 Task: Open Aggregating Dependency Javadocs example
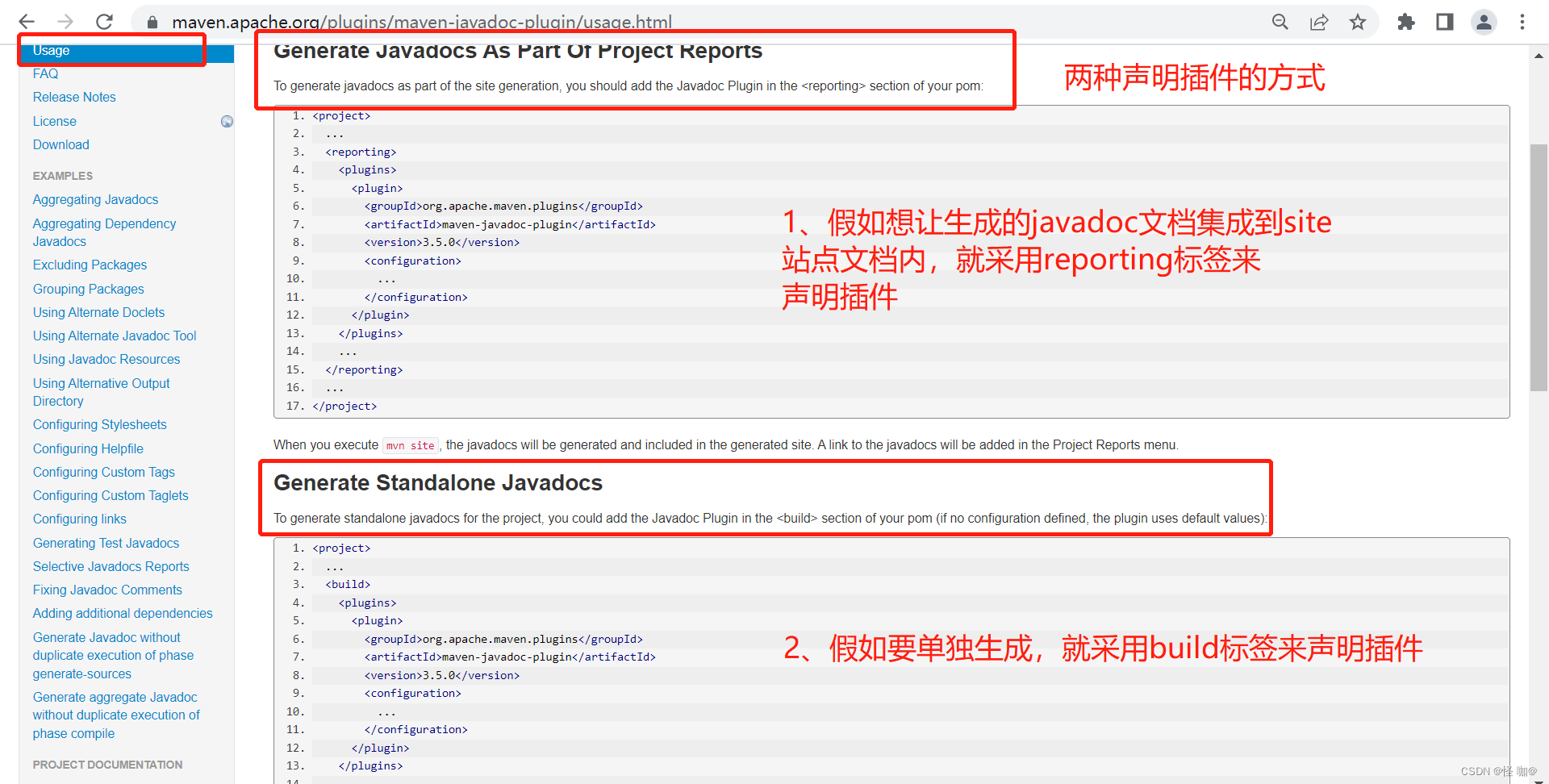coord(104,232)
